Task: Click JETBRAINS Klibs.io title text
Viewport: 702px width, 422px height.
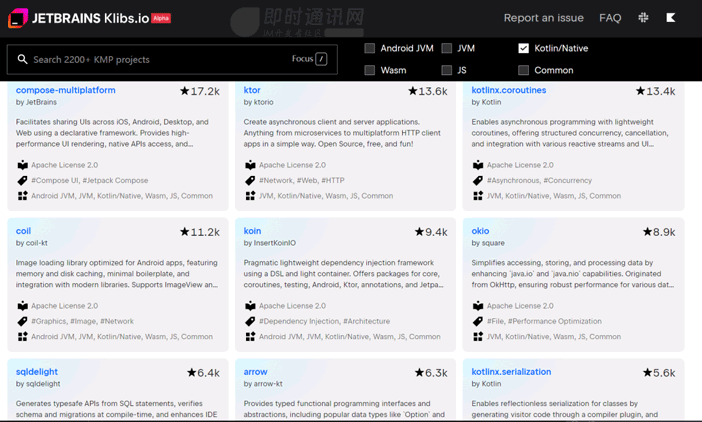Action: click(x=90, y=18)
